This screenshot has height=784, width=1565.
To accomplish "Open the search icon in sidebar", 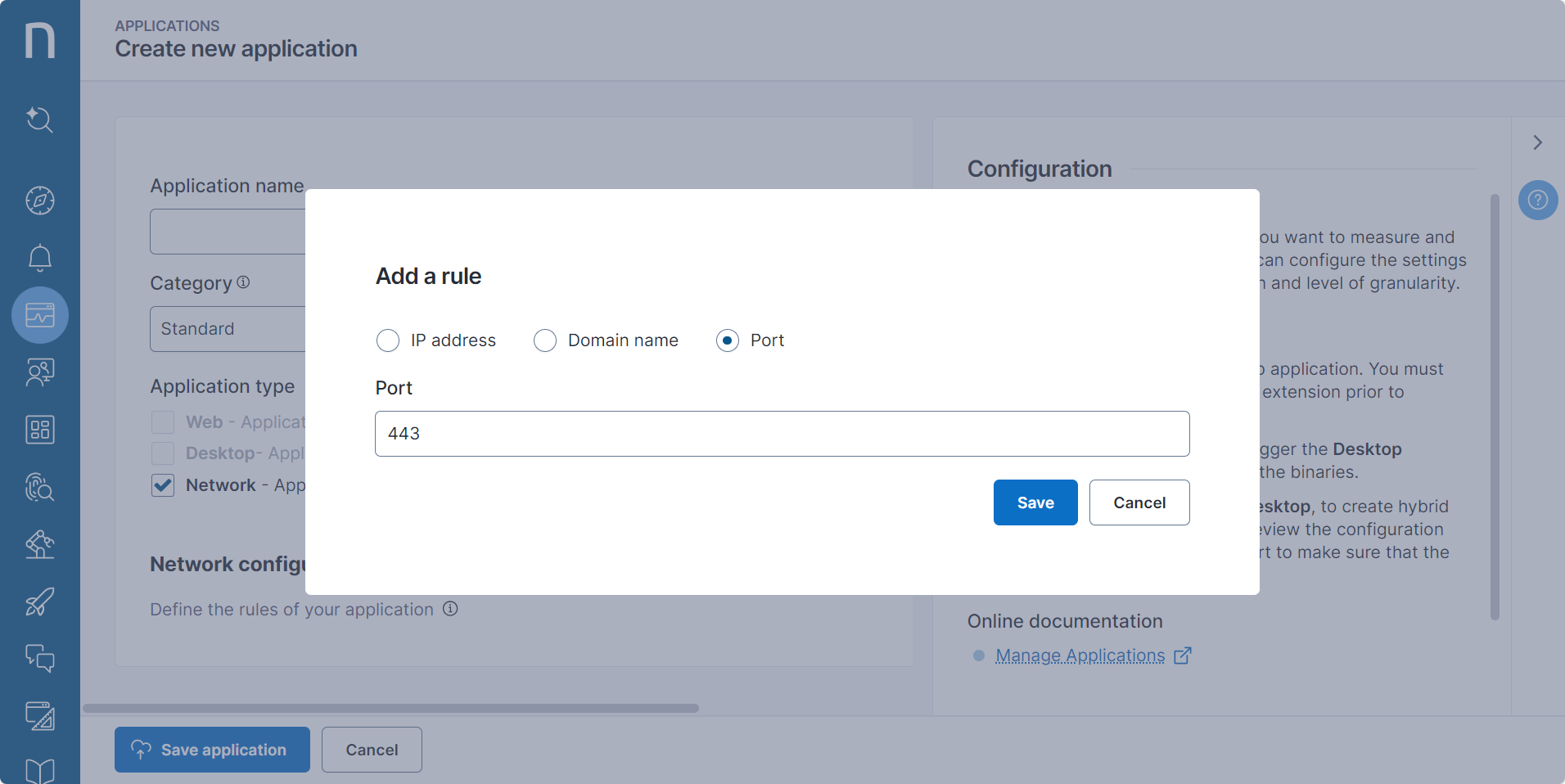I will coord(39,120).
